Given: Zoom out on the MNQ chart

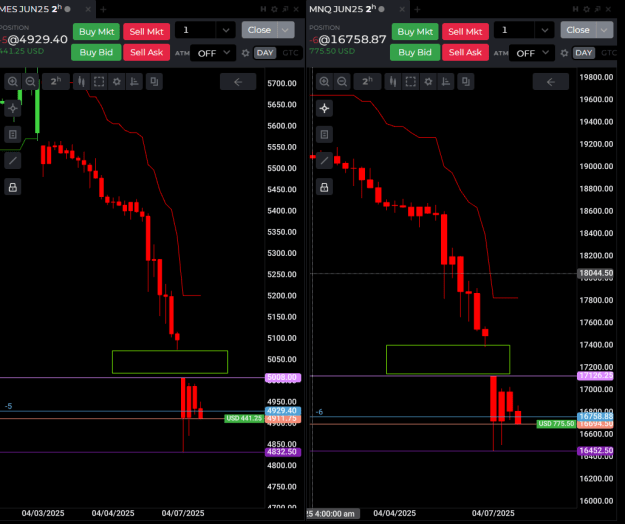Looking at the screenshot, I should click(x=342, y=82).
